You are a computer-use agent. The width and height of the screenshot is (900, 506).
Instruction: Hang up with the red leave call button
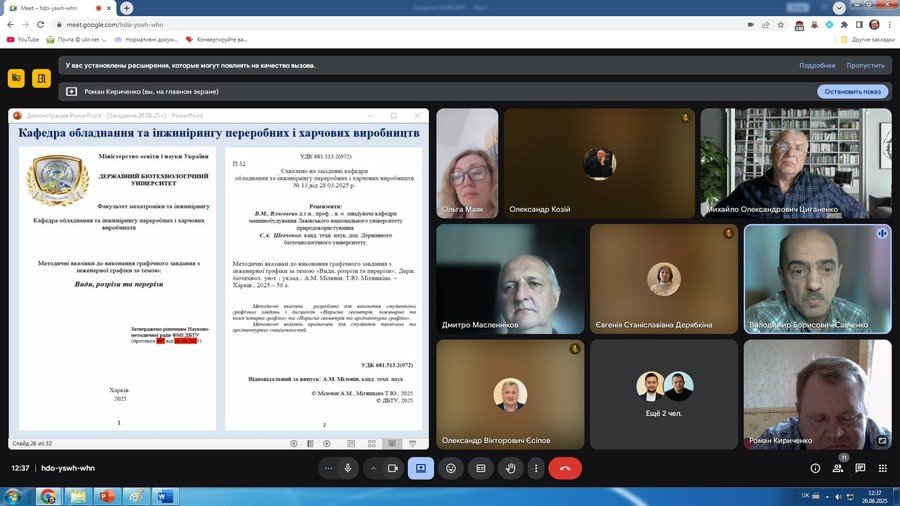click(565, 467)
